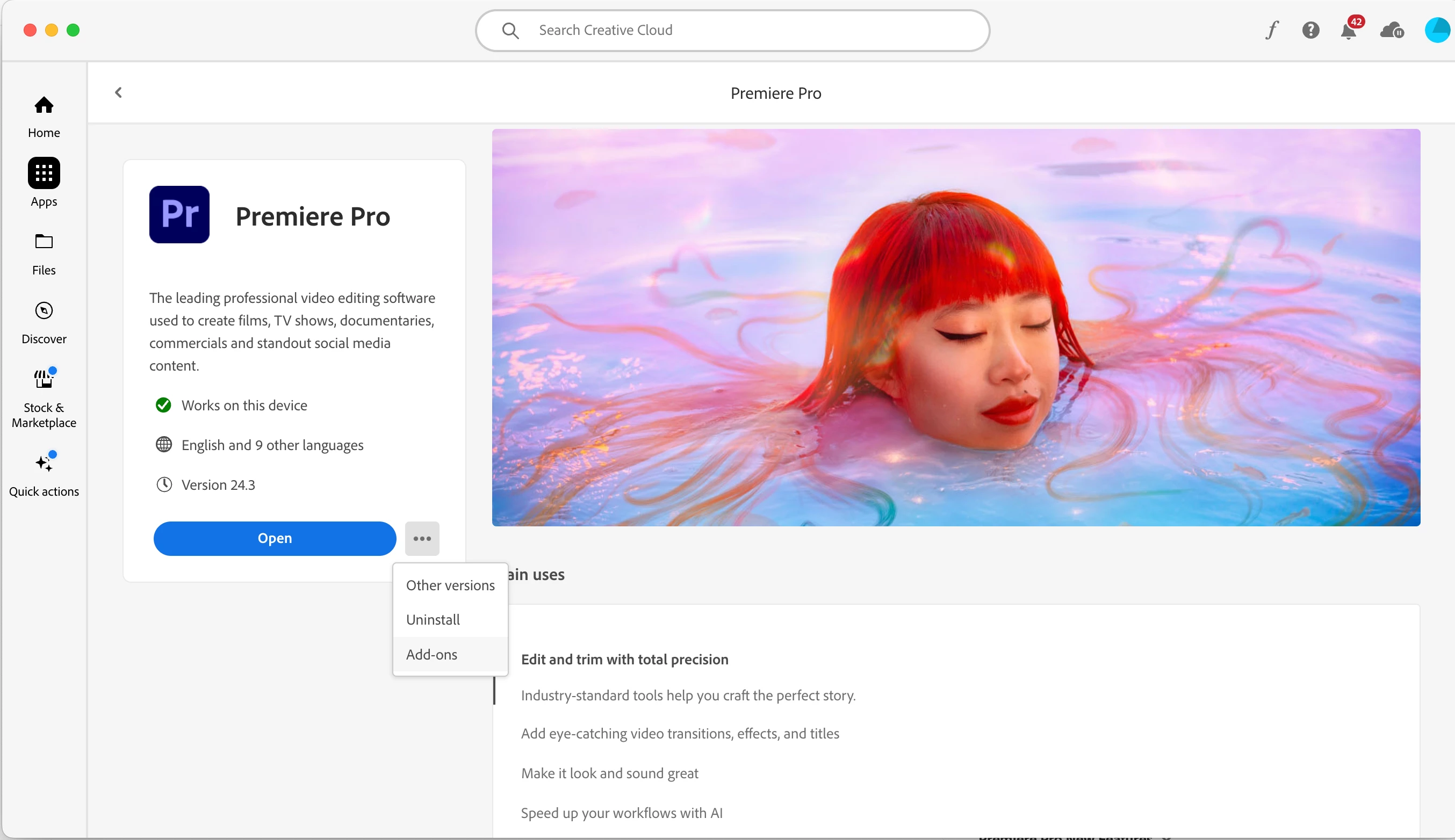The image size is (1455, 840).
Task: View notifications bell with 42 badge
Action: (1348, 30)
